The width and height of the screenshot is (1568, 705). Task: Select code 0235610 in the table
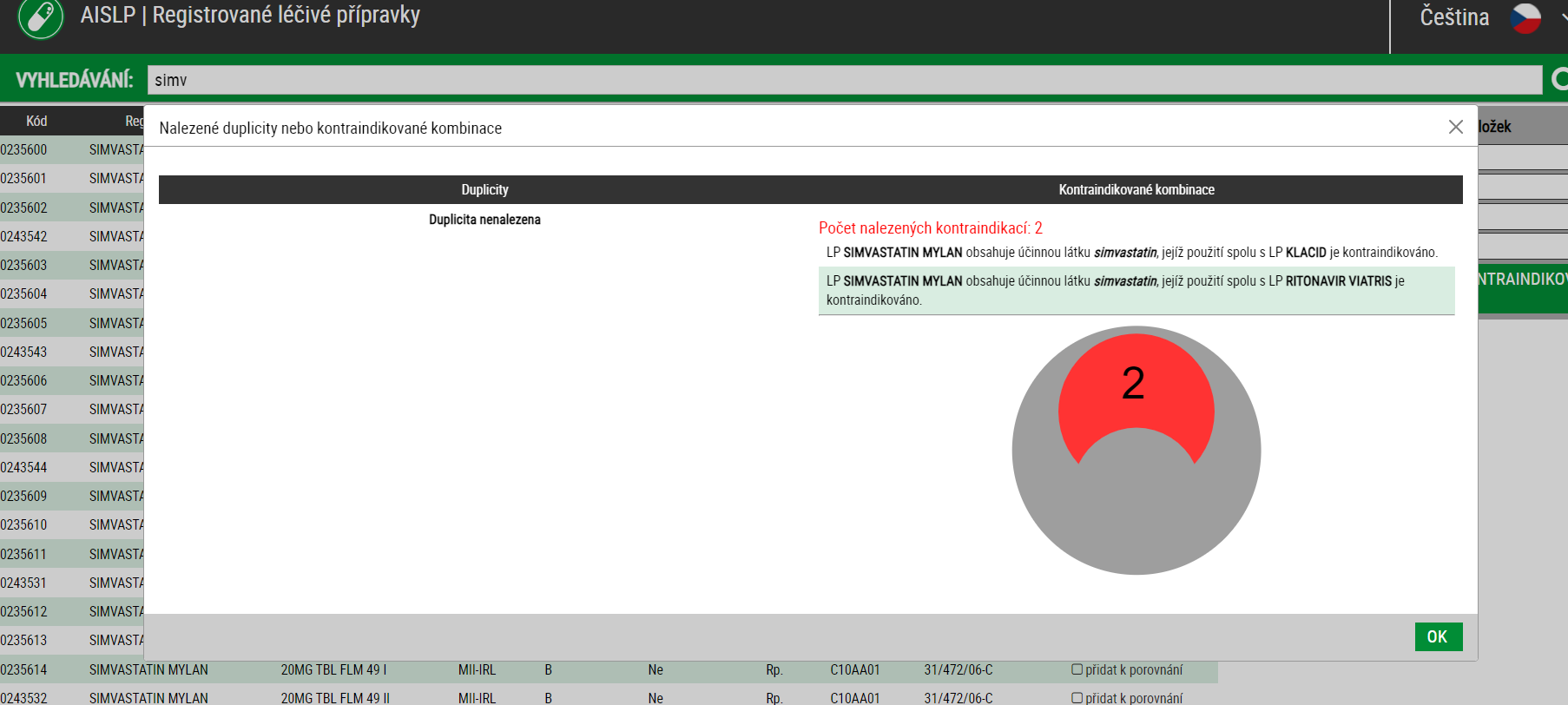click(23, 524)
